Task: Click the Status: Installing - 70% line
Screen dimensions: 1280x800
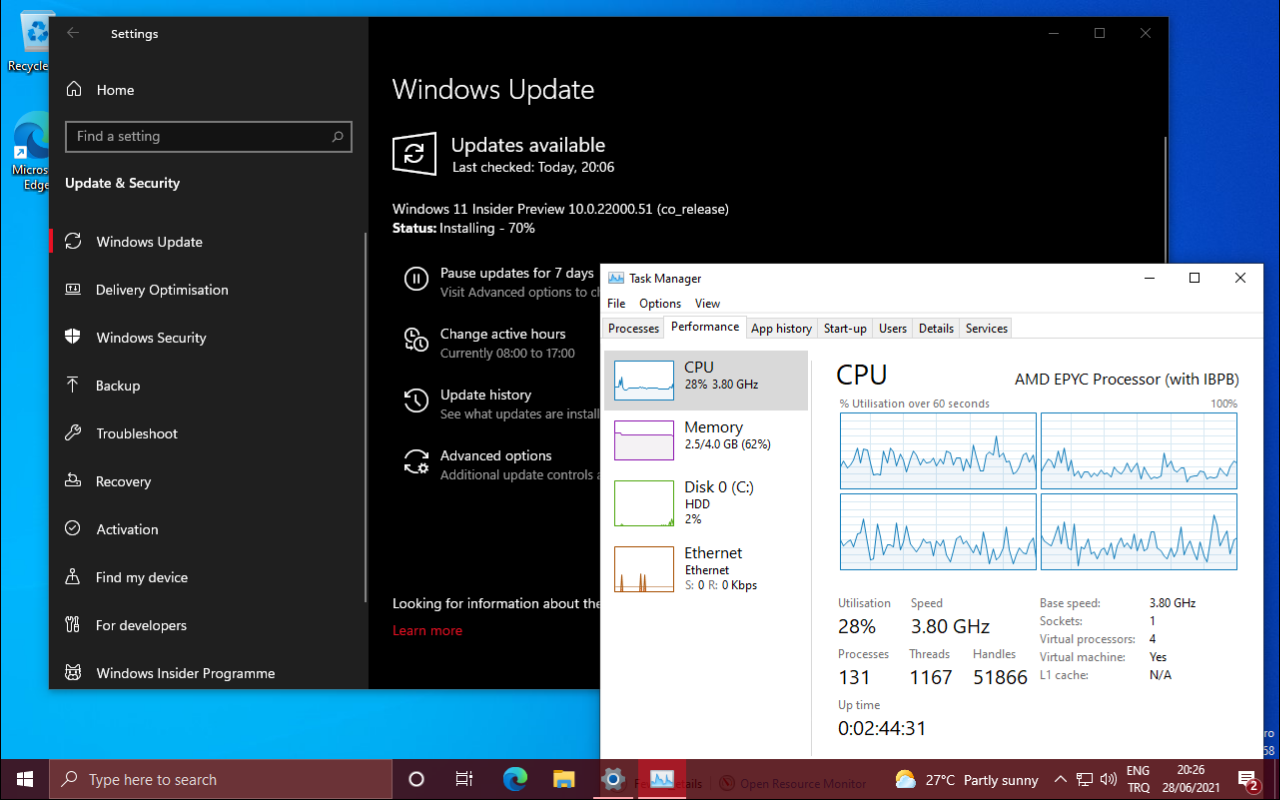Action: [x=463, y=228]
